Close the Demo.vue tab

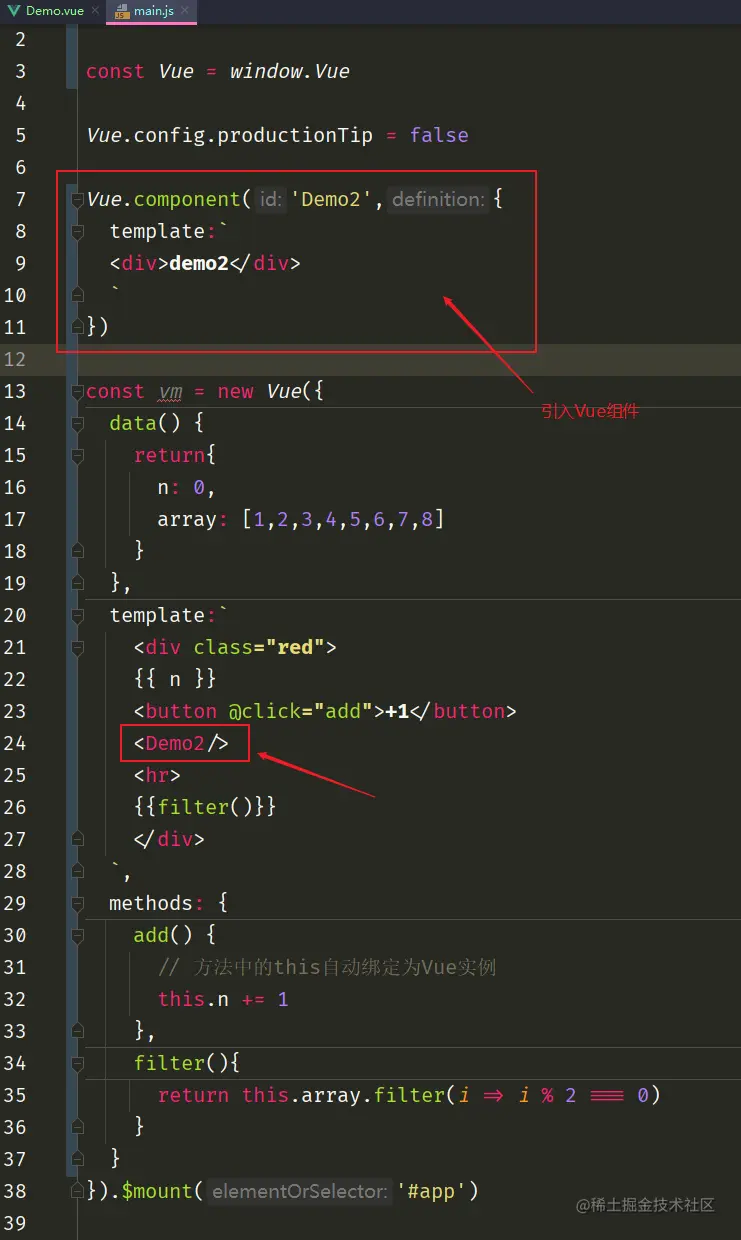95,11
